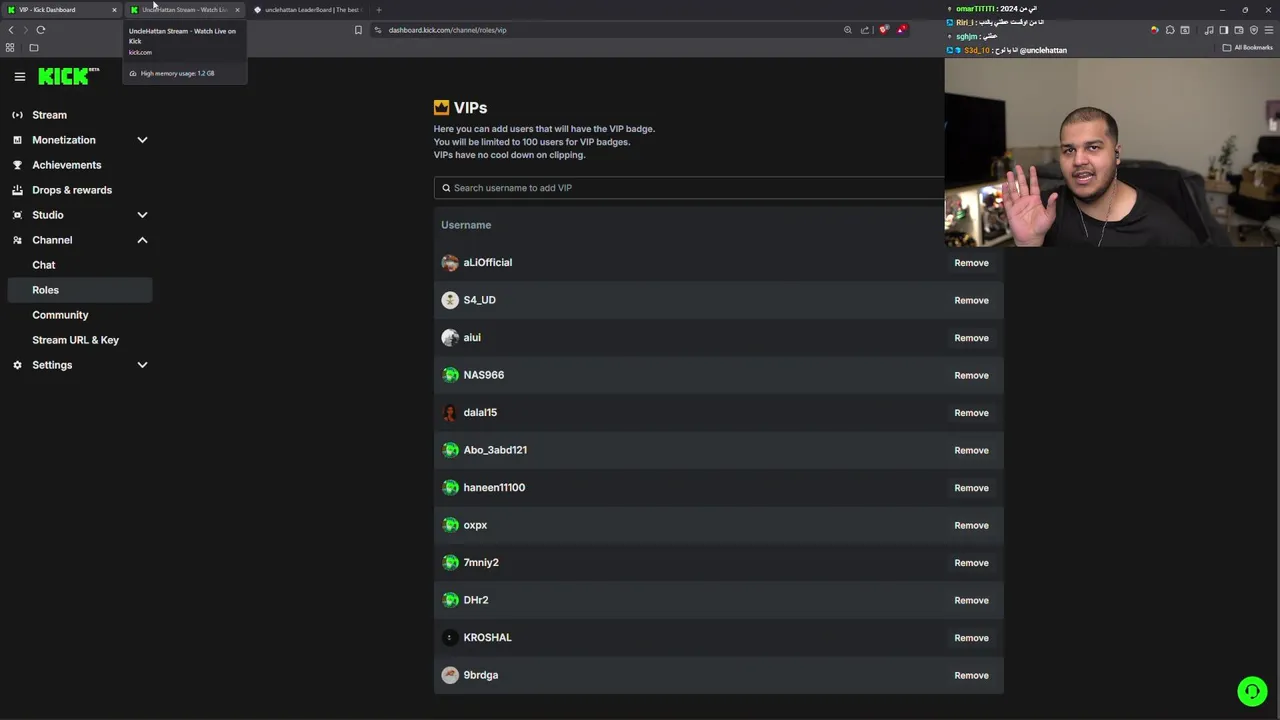1280x720 pixels.
Task: Click the Stream sidebar icon
Action: [x=17, y=115]
